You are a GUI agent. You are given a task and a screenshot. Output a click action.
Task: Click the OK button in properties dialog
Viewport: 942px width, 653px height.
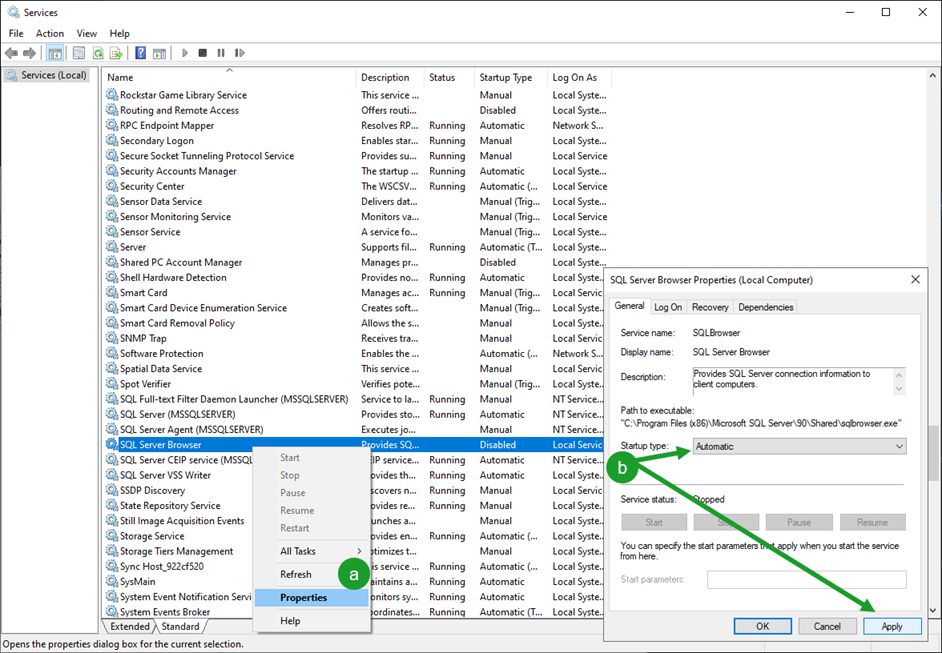tap(762, 627)
